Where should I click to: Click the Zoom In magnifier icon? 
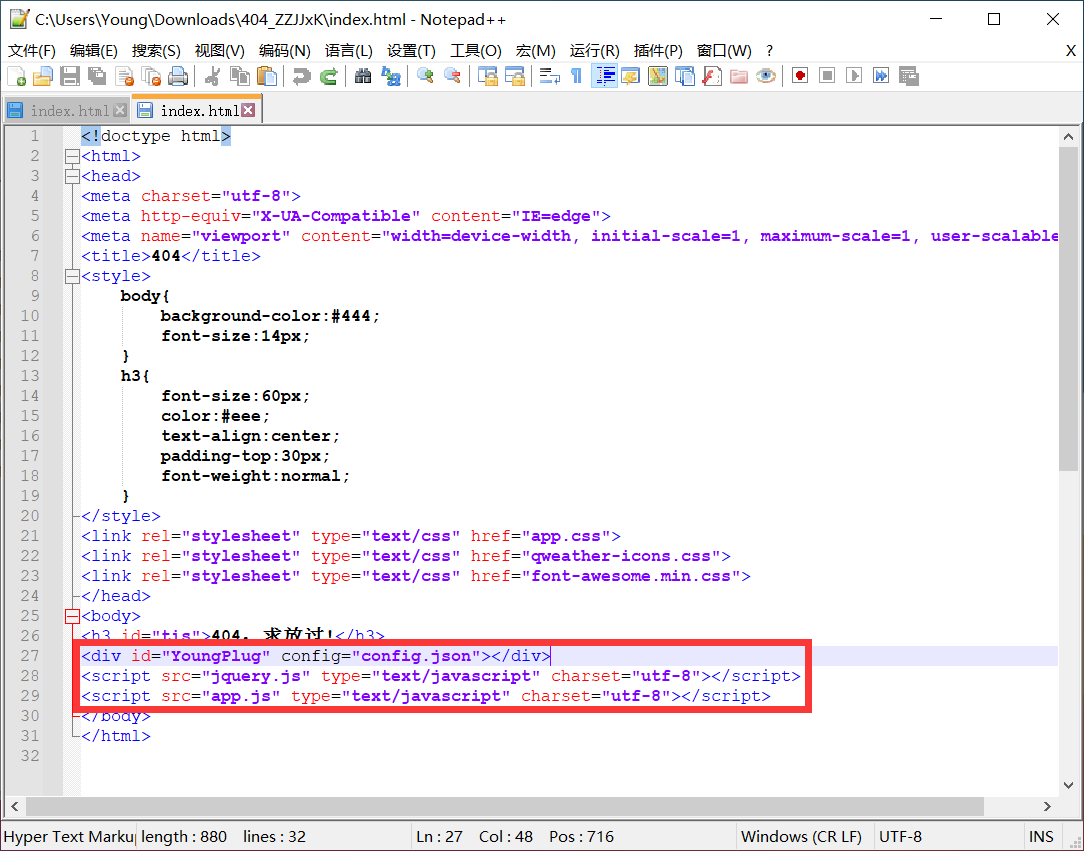(425, 76)
